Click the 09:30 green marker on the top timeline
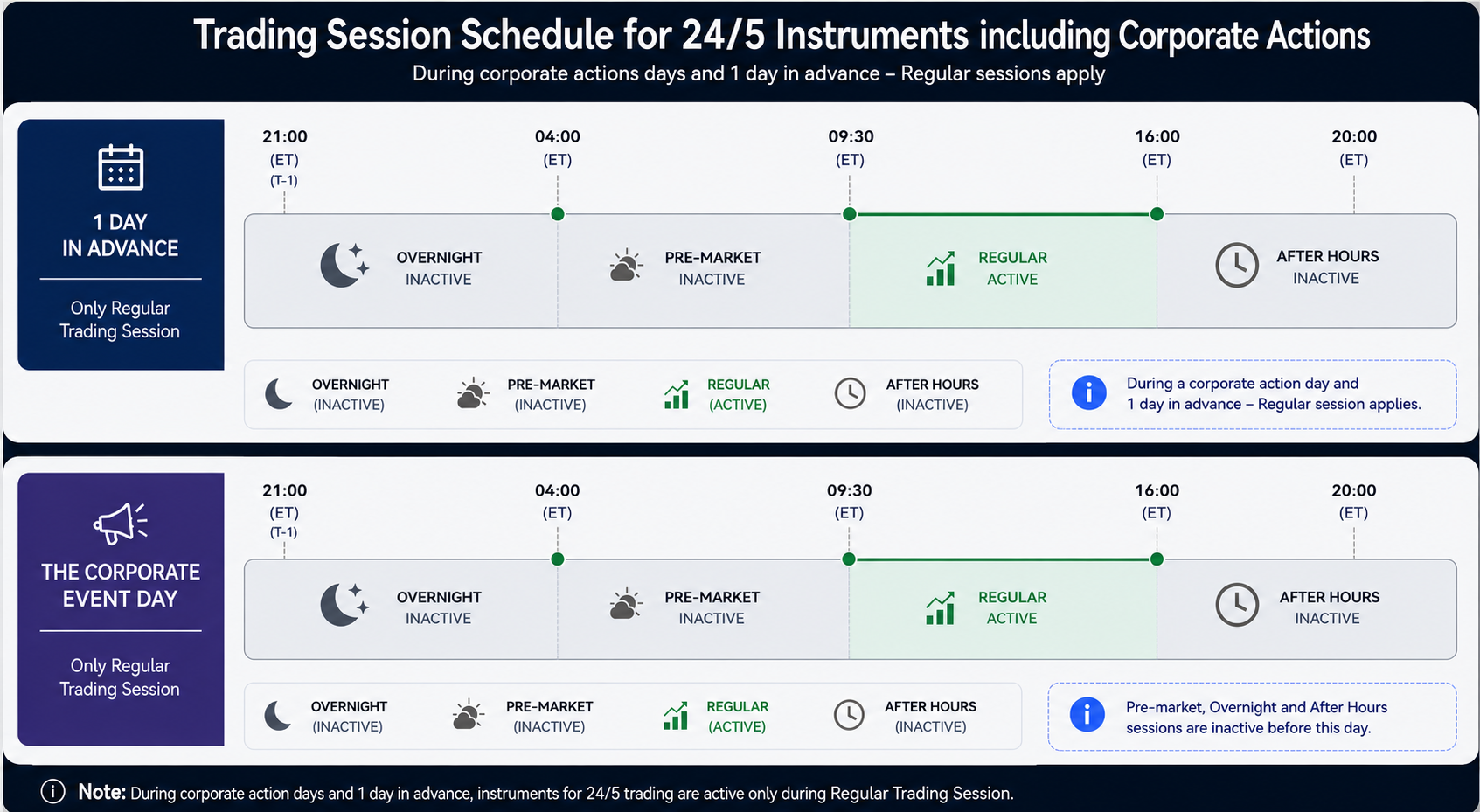 849,214
